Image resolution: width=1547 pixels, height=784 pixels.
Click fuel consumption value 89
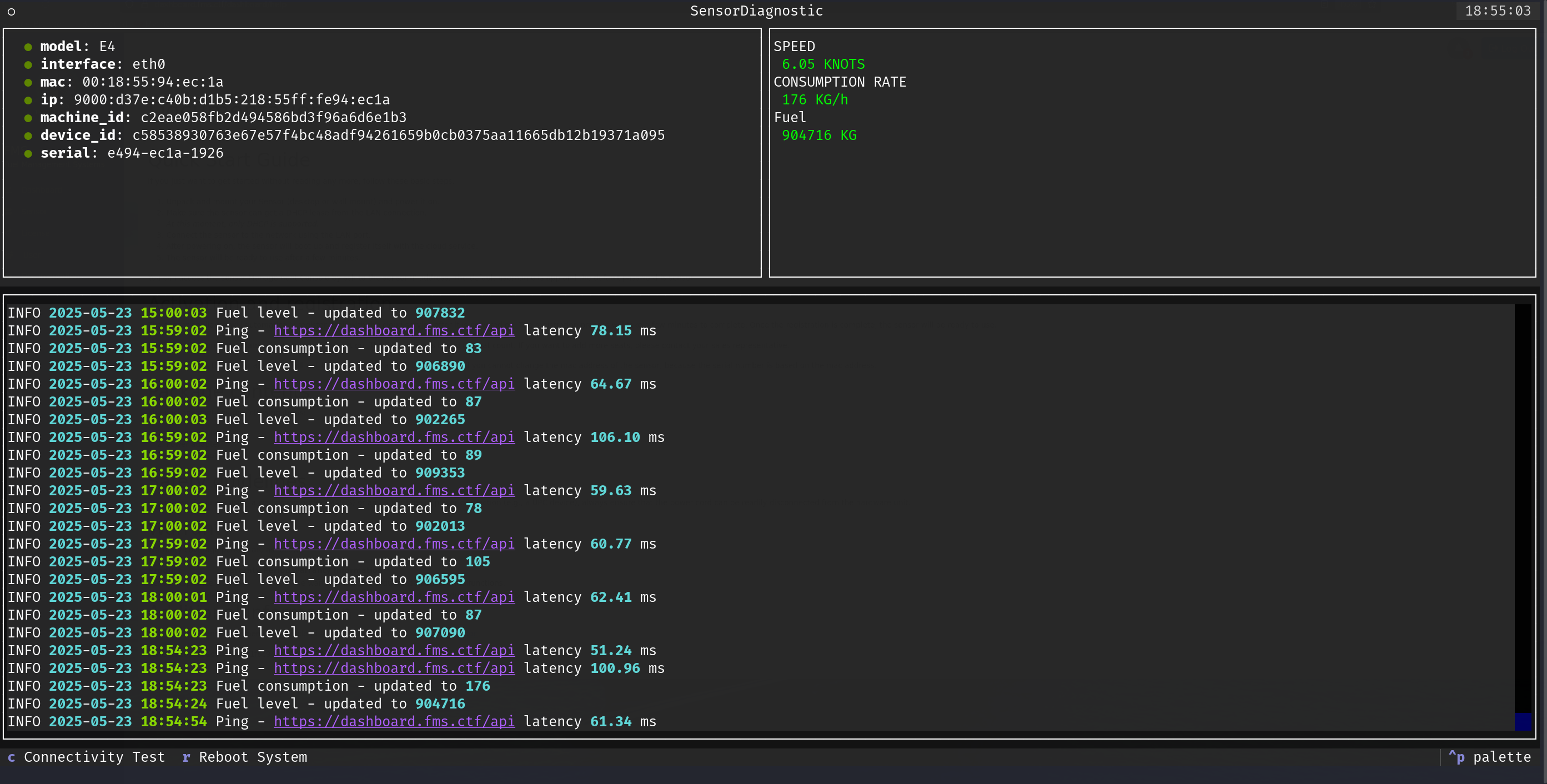pyautogui.click(x=473, y=455)
